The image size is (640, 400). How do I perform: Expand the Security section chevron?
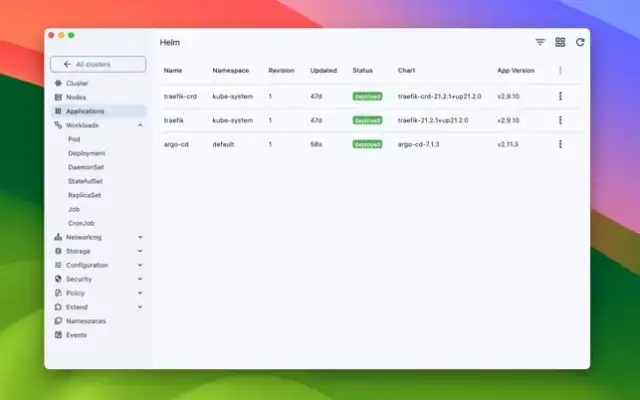pyautogui.click(x=140, y=279)
